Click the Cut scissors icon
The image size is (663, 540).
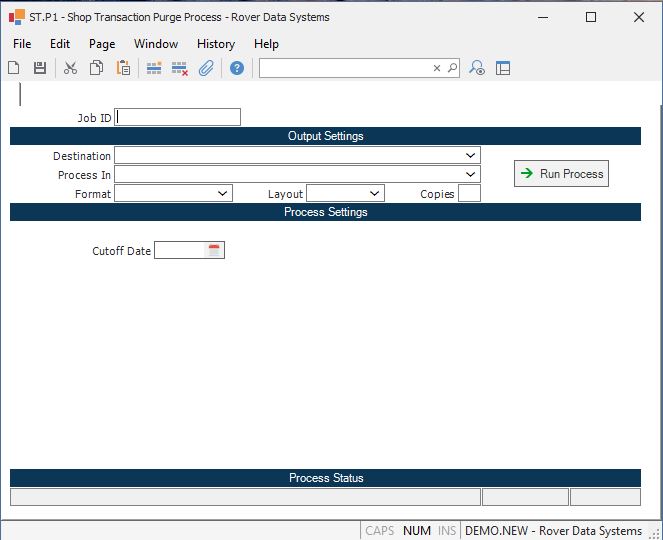(x=70, y=68)
